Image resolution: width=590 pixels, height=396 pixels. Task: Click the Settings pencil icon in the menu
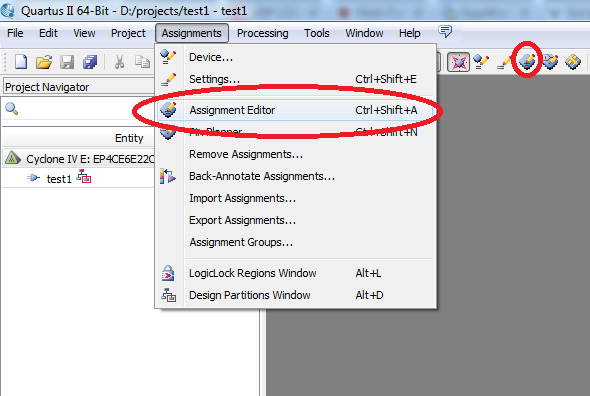click(x=168, y=79)
